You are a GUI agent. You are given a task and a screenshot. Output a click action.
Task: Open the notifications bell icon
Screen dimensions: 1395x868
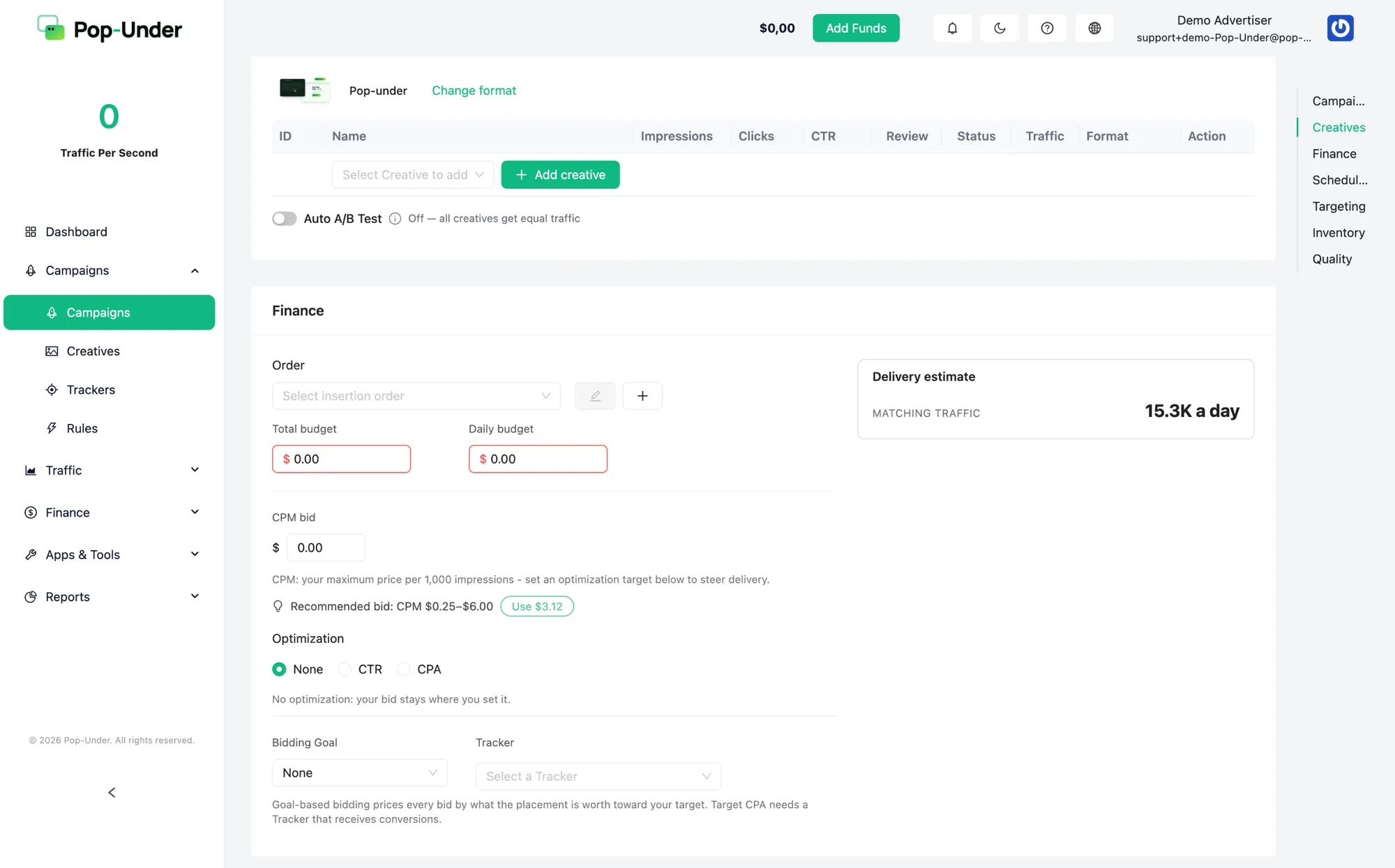point(952,28)
